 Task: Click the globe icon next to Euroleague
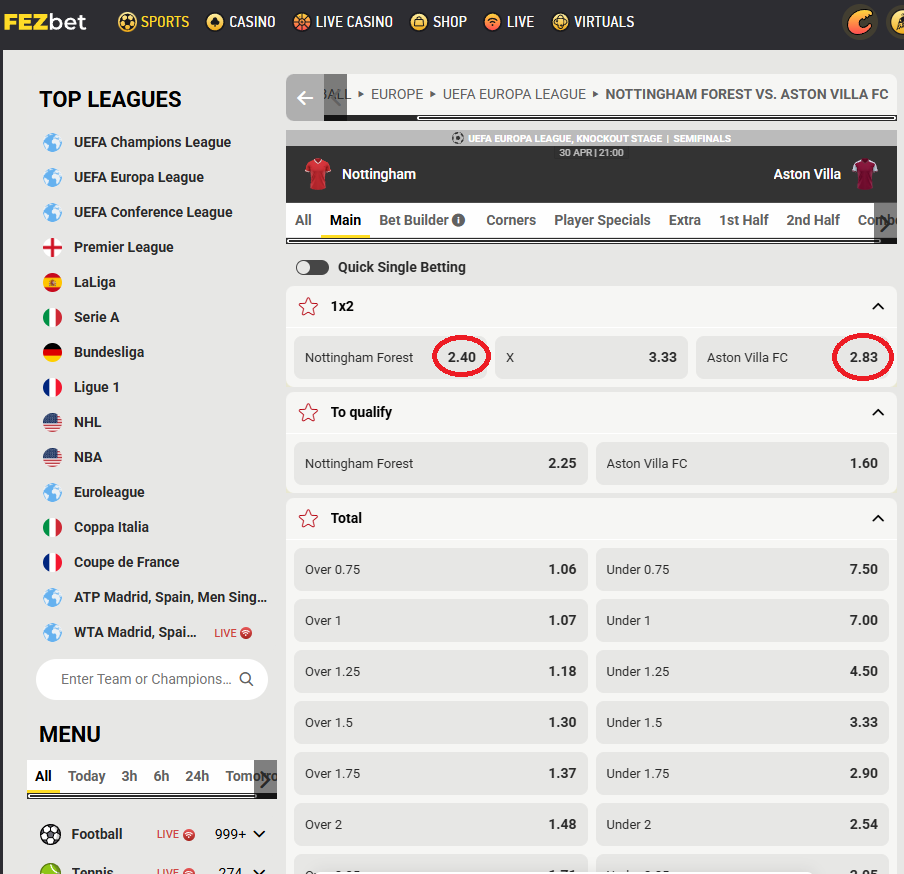pyautogui.click(x=52, y=492)
